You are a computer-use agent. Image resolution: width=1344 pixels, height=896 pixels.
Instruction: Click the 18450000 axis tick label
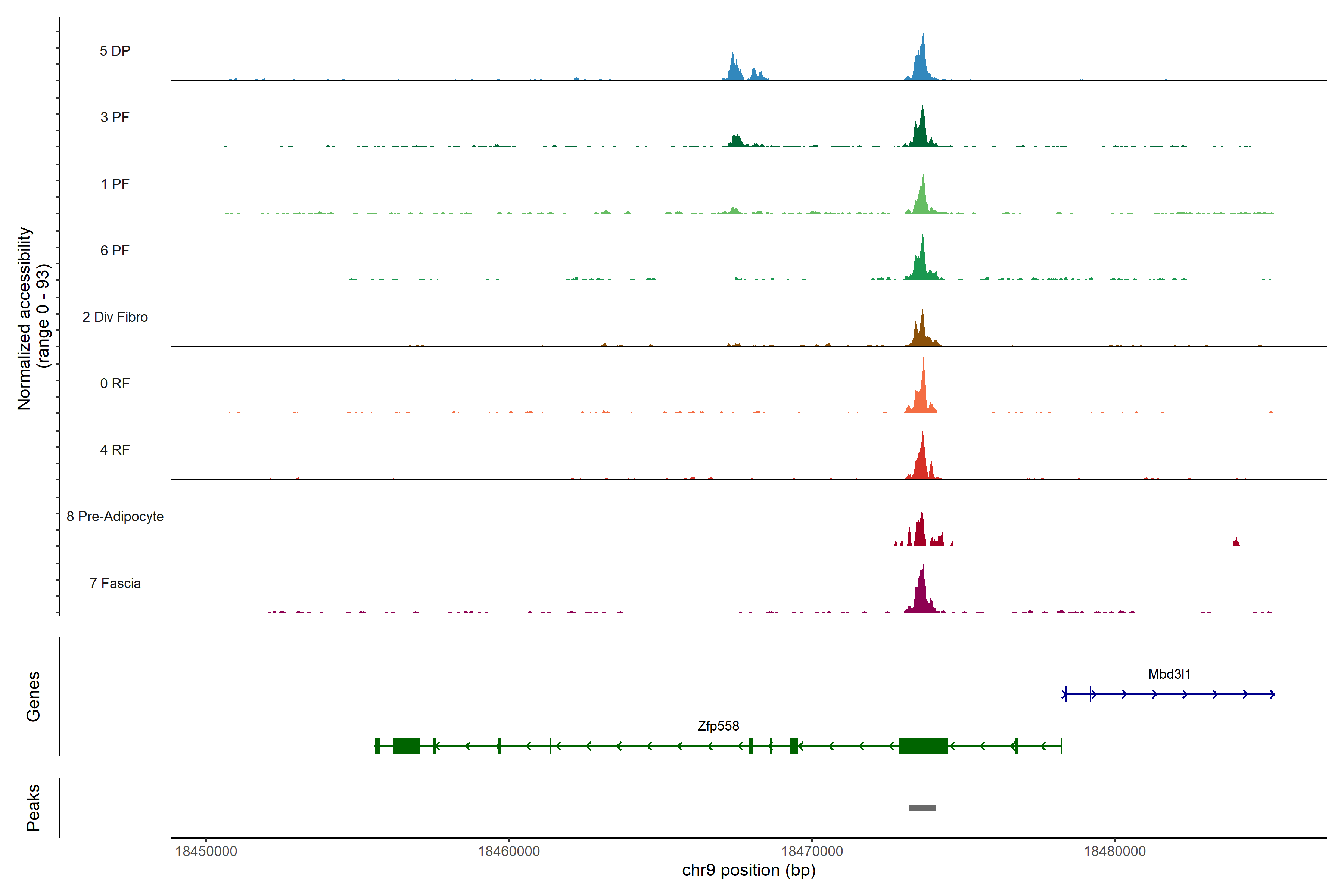click(x=206, y=852)
